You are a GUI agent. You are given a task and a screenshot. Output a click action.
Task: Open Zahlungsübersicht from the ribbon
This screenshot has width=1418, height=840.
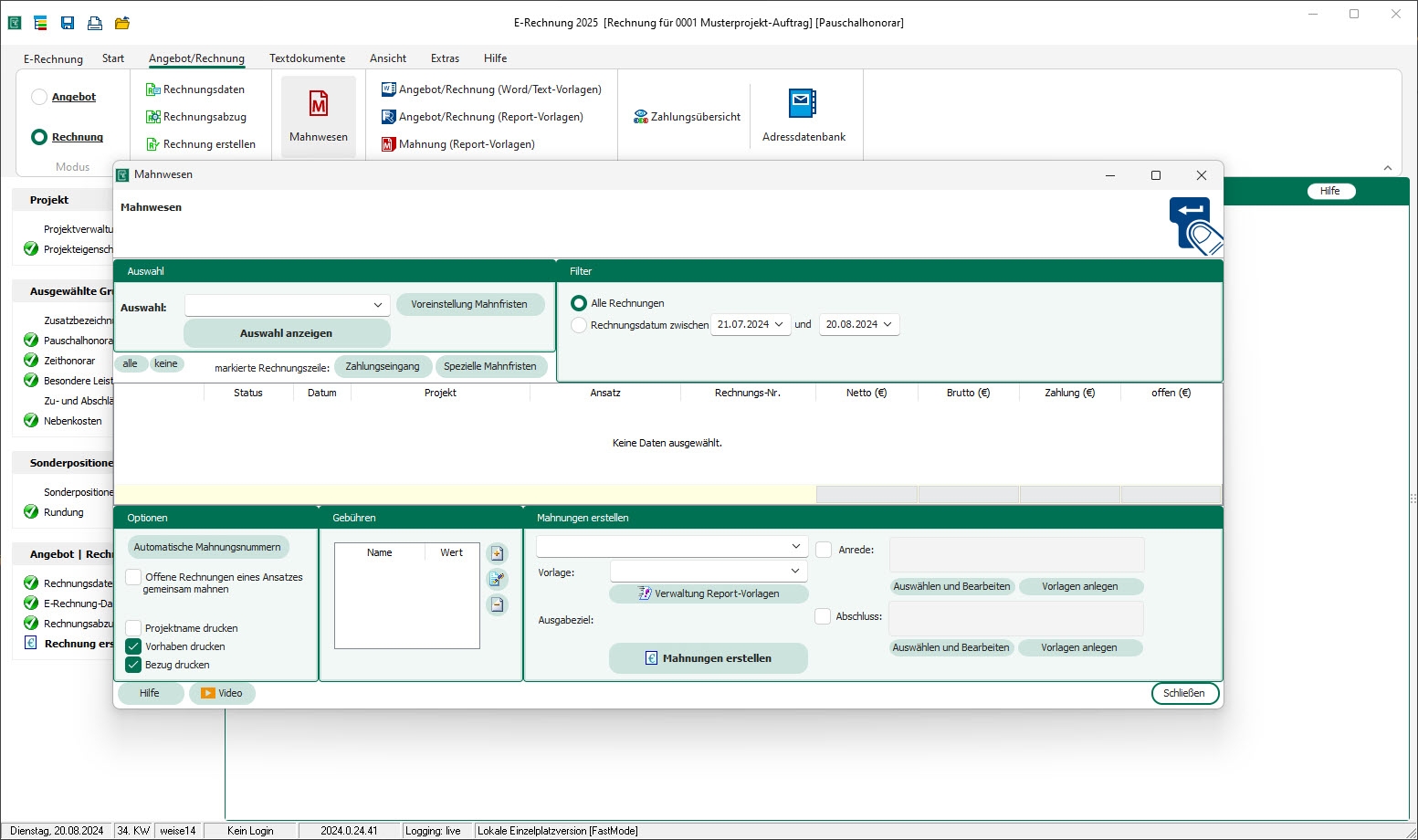(x=687, y=117)
